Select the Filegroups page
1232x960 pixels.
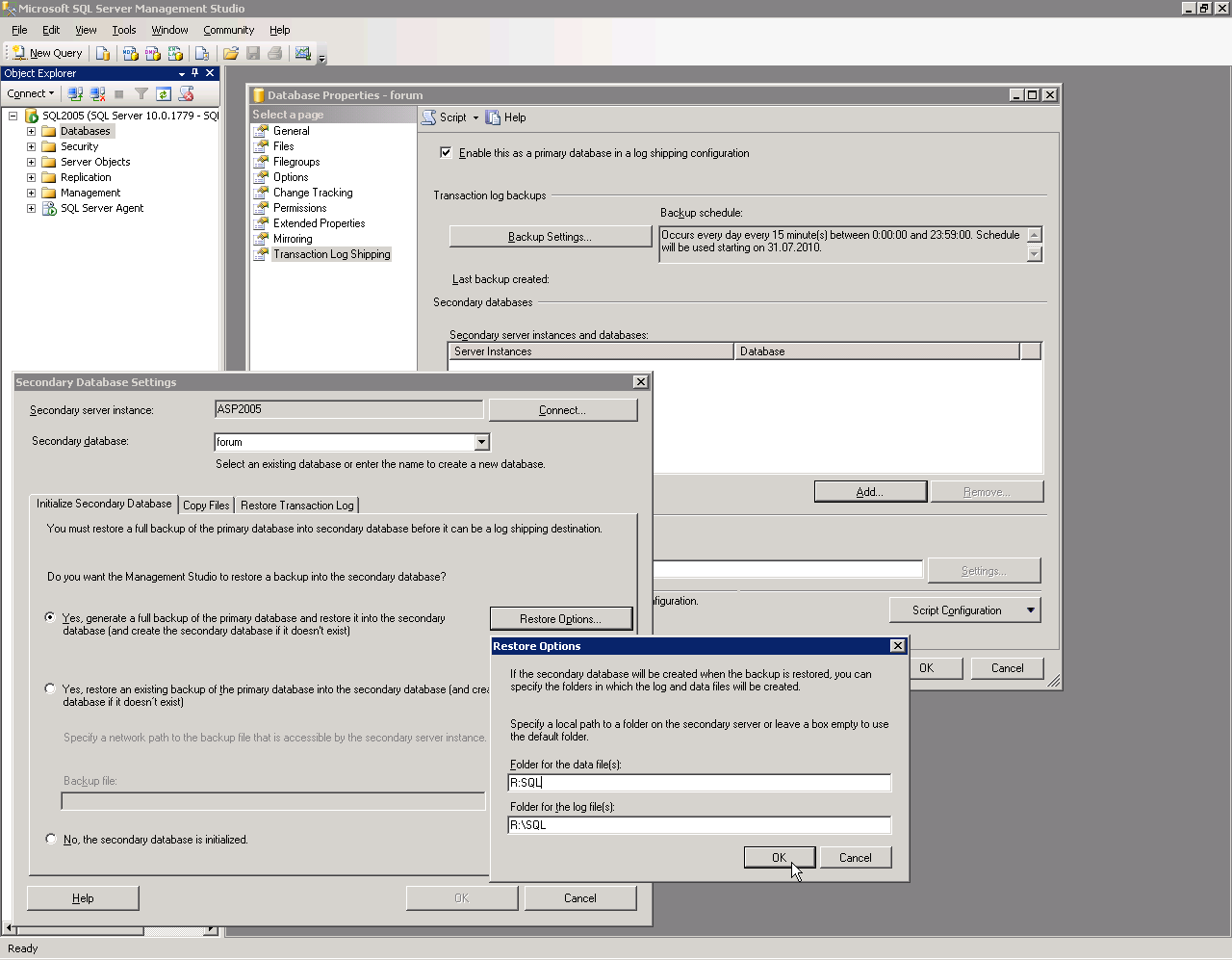tap(295, 162)
